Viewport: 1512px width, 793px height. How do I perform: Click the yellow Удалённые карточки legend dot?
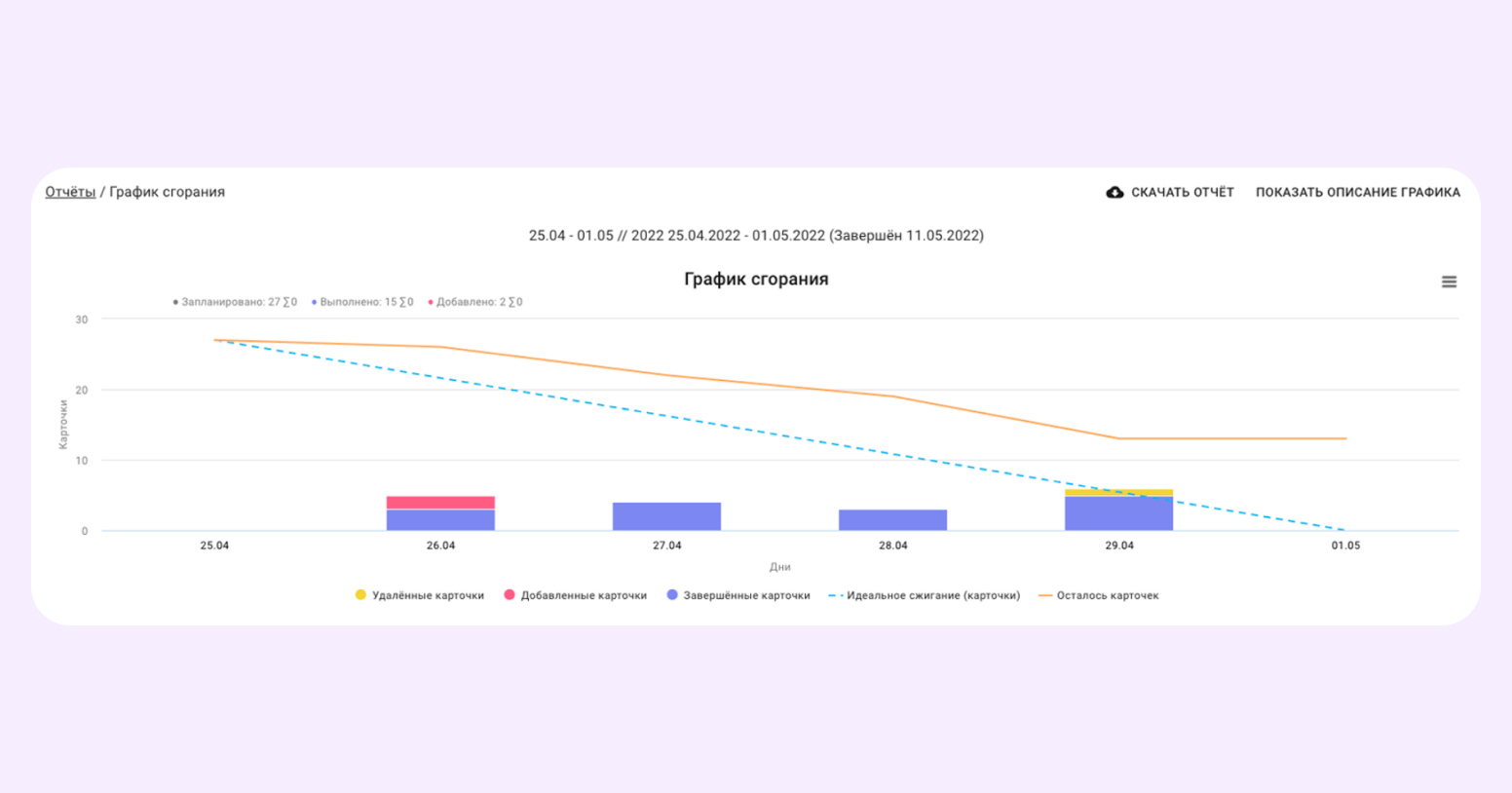coord(360,594)
